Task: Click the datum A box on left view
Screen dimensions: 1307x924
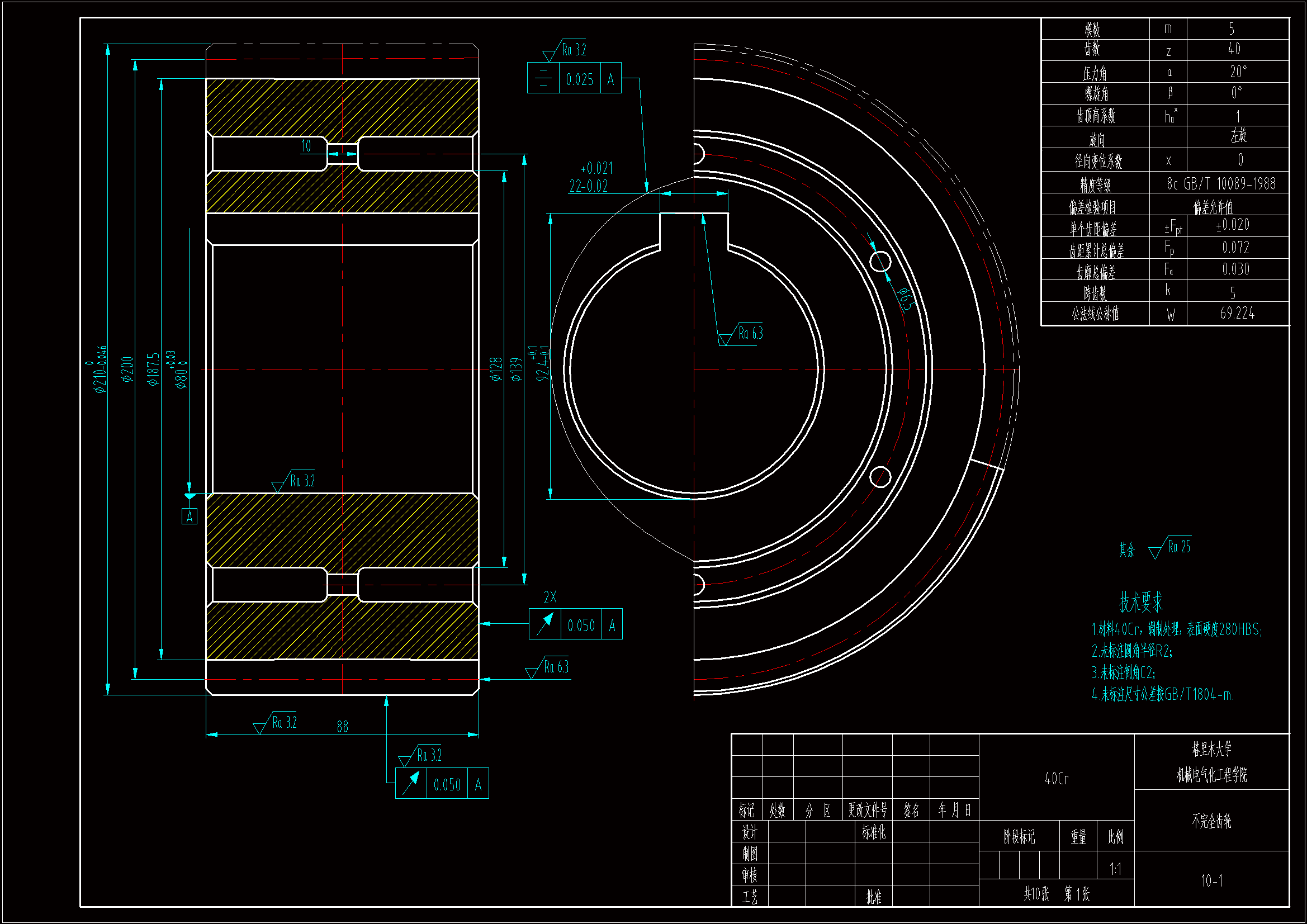Action: coord(189,517)
